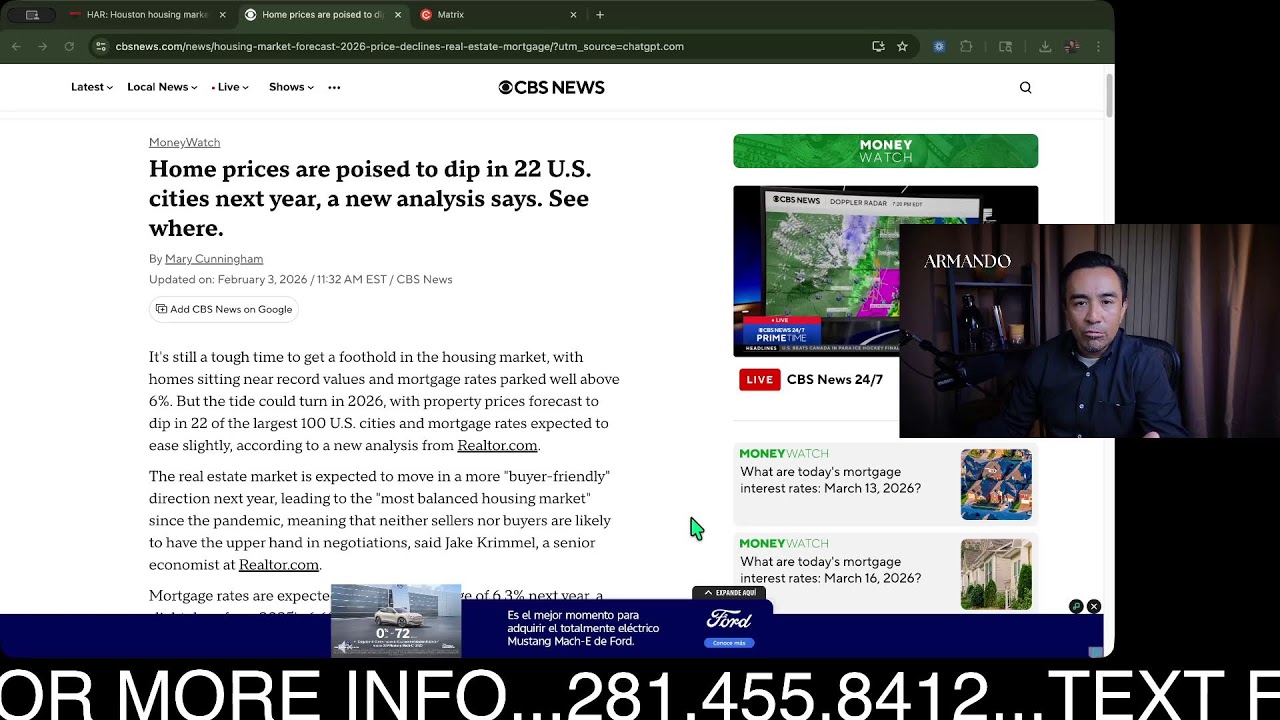This screenshot has width=1280, height=720.
Task: Go back to the previous page
Action: 16,46
